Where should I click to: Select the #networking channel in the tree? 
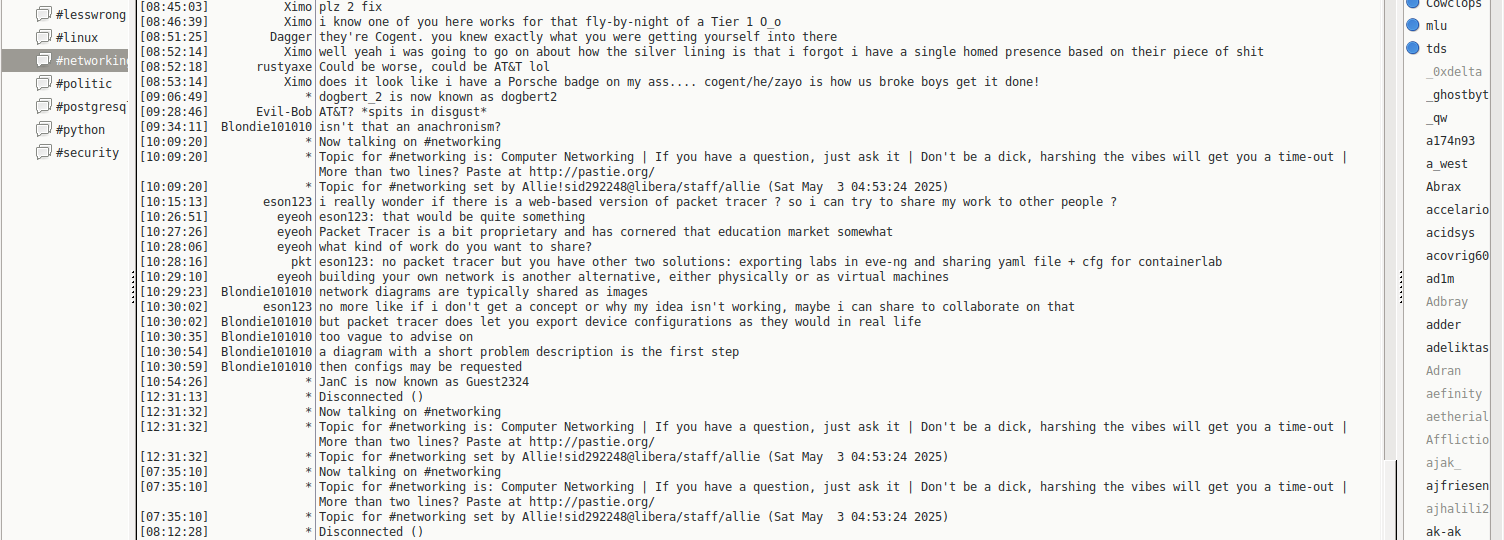[91, 61]
